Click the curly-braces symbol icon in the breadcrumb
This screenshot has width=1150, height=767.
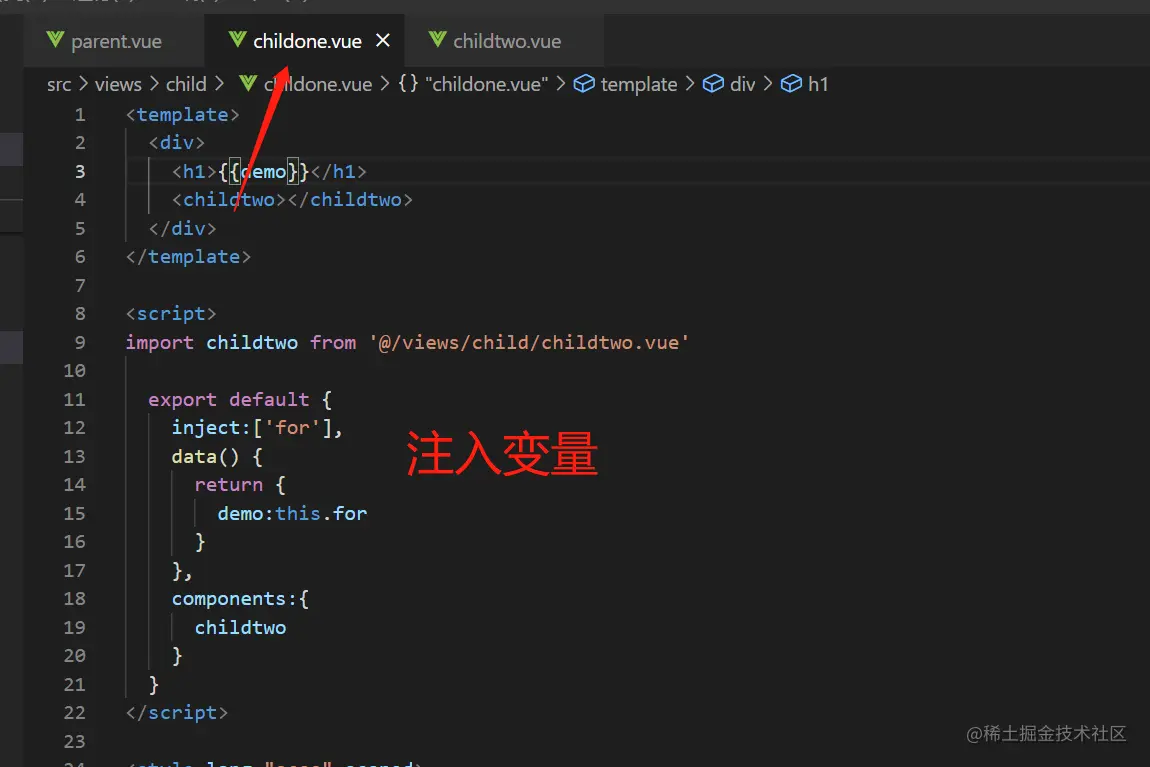pyautogui.click(x=408, y=84)
